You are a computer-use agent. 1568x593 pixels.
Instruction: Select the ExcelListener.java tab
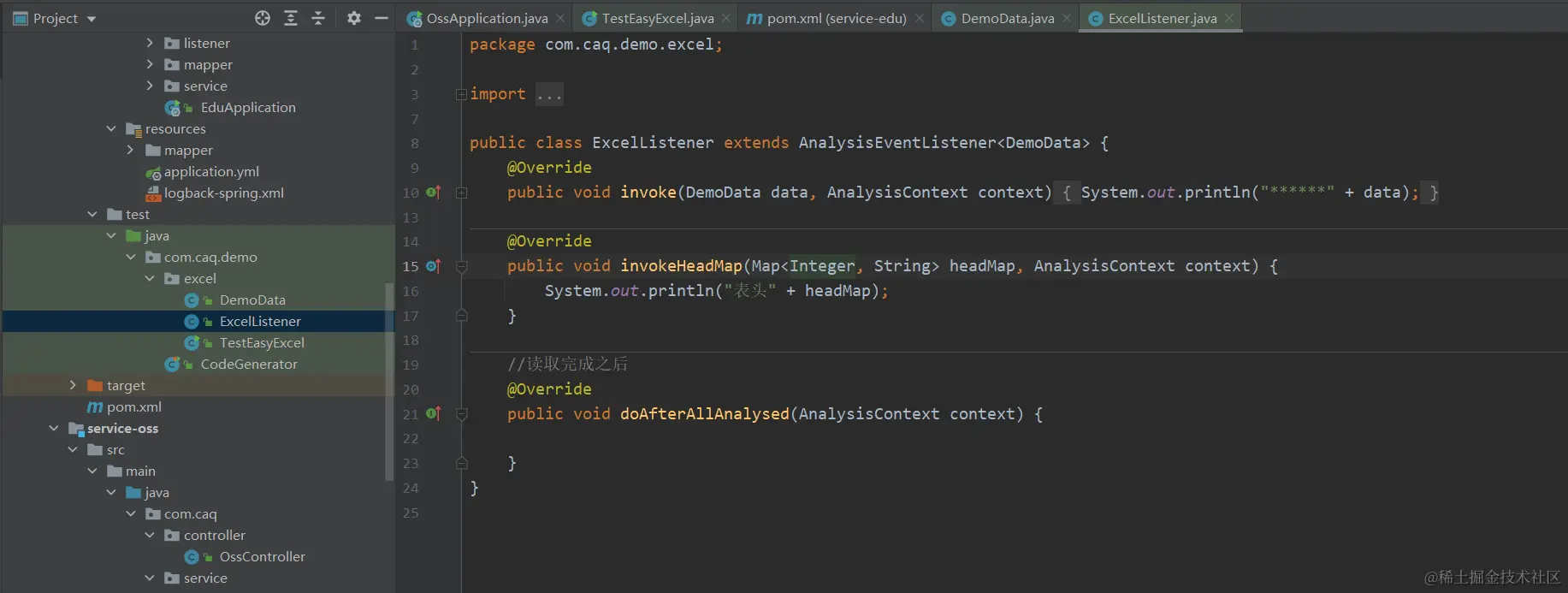click(1163, 18)
